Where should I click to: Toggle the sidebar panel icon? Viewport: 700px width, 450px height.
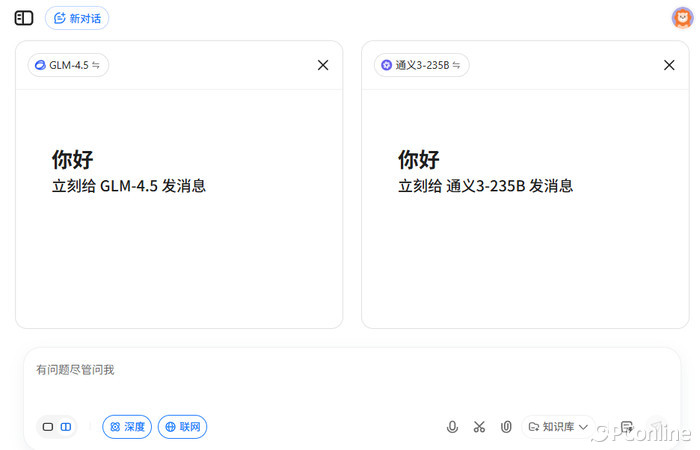point(24,18)
